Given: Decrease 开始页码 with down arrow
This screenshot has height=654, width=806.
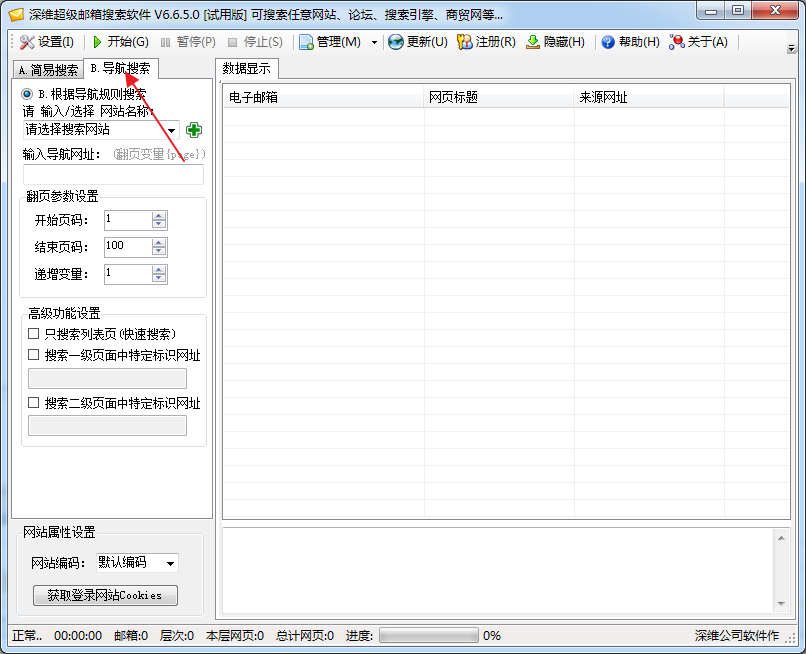Looking at the screenshot, I should [159, 225].
